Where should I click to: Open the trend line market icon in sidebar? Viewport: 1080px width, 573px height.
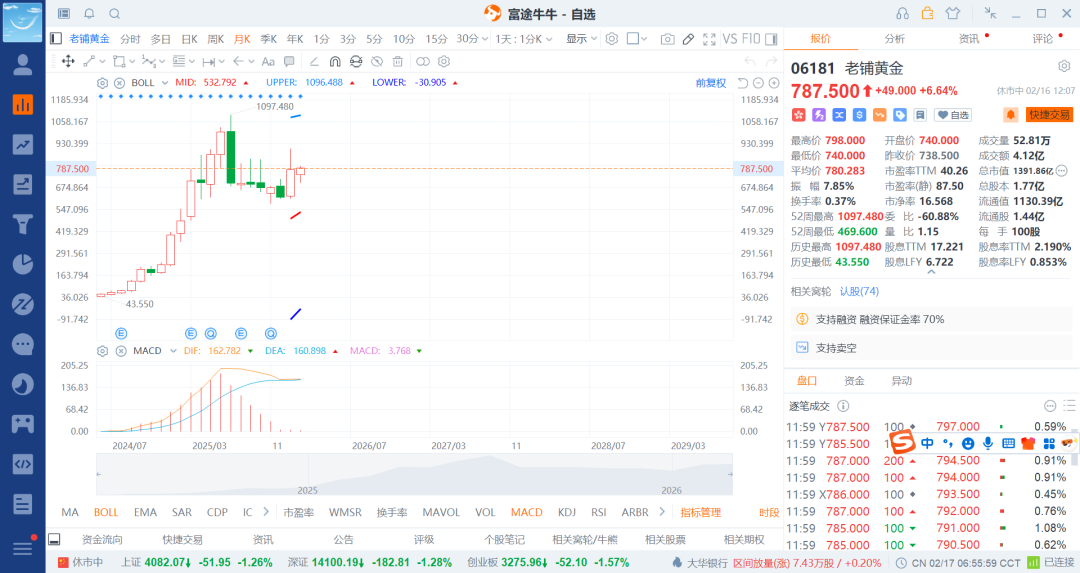tap(23, 144)
